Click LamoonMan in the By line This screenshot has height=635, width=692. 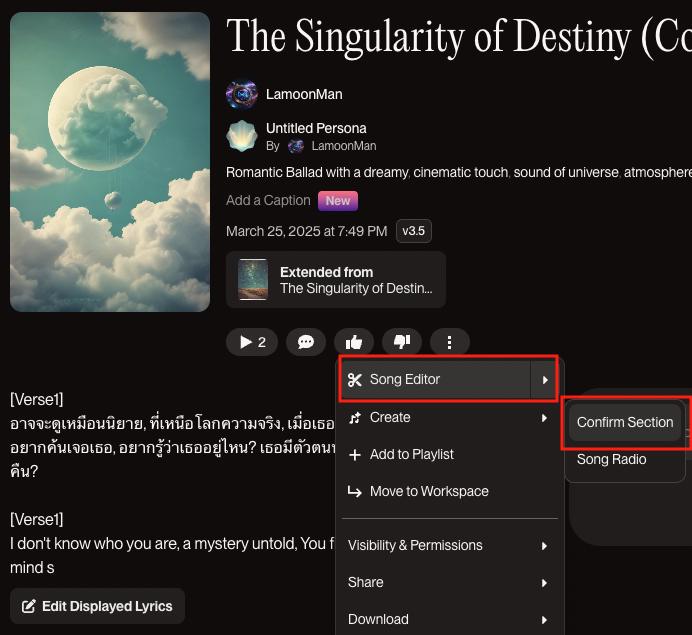point(344,146)
